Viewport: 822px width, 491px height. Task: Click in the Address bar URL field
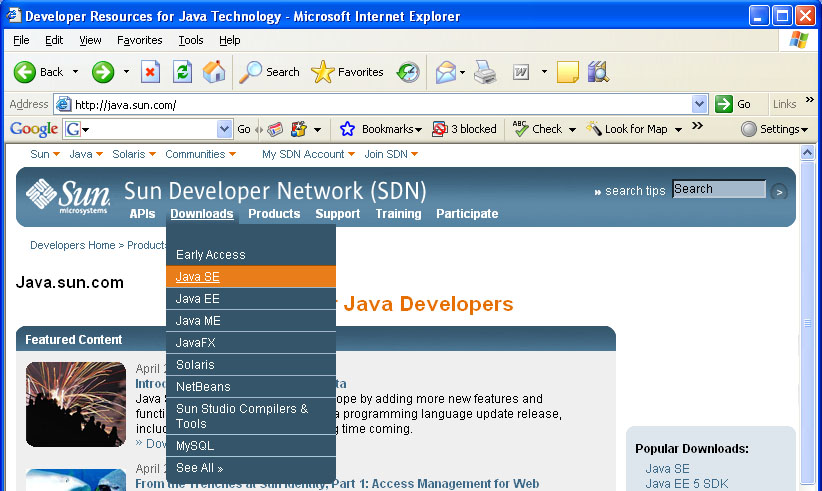pos(382,104)
